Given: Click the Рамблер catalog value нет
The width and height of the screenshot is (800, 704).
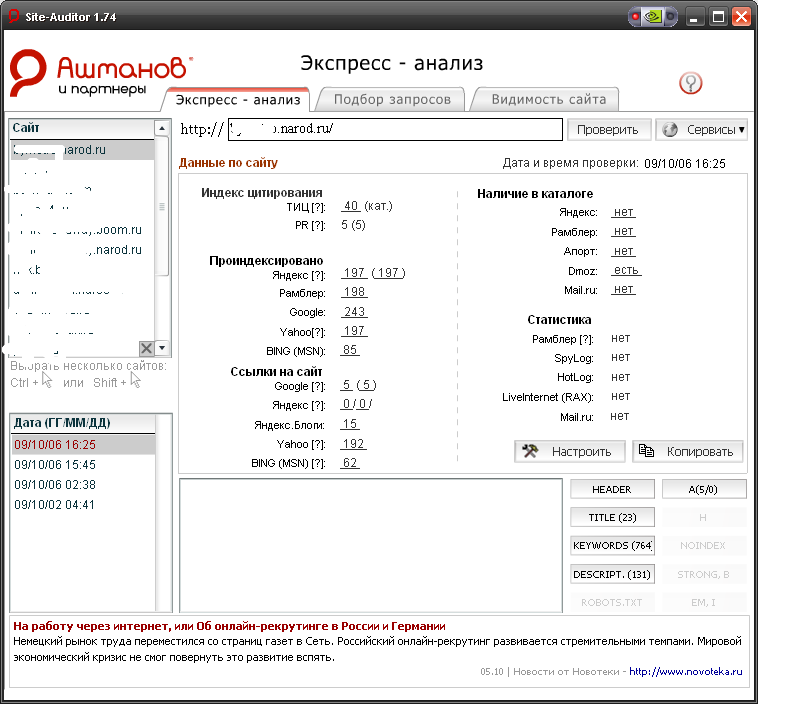Looking at the screenshot, I should click(x=623, y=231).
